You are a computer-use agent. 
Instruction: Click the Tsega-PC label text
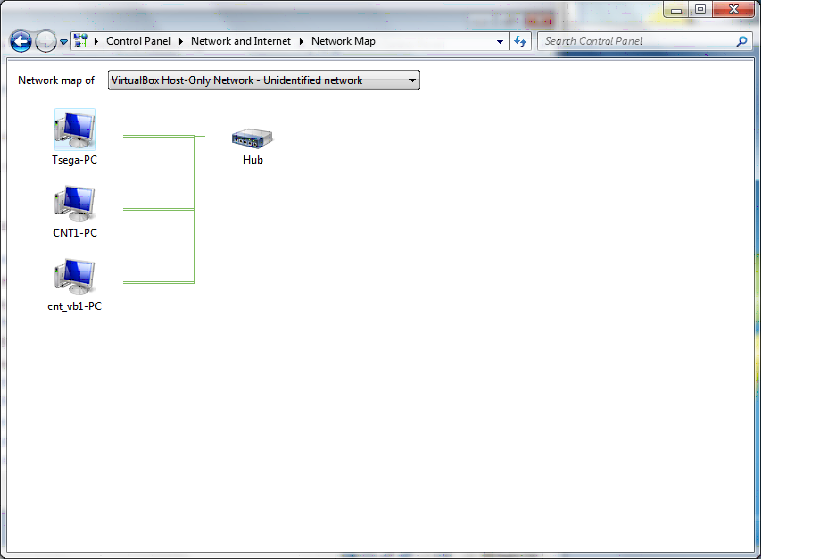pyautogui.click(x=74, y=160)
